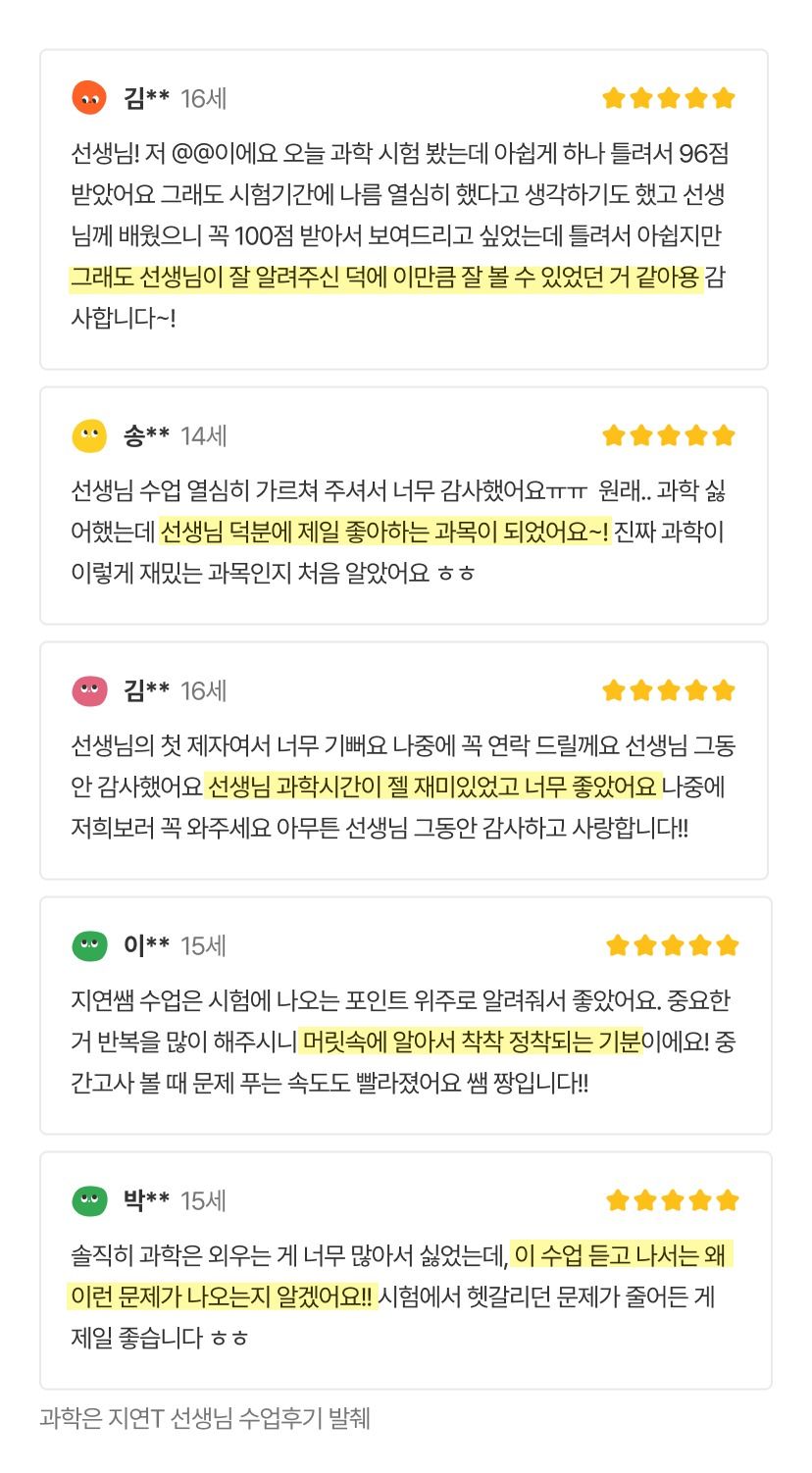
Task: Click the first review text mentioning 96점
Action: [399, 154]
